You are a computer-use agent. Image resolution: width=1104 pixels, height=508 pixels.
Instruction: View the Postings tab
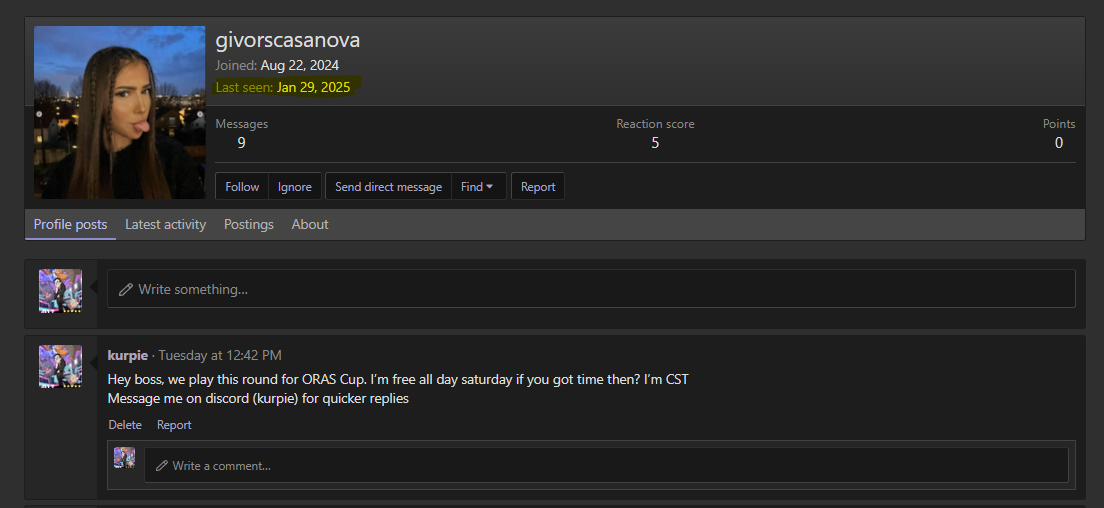tap(249, 224)
